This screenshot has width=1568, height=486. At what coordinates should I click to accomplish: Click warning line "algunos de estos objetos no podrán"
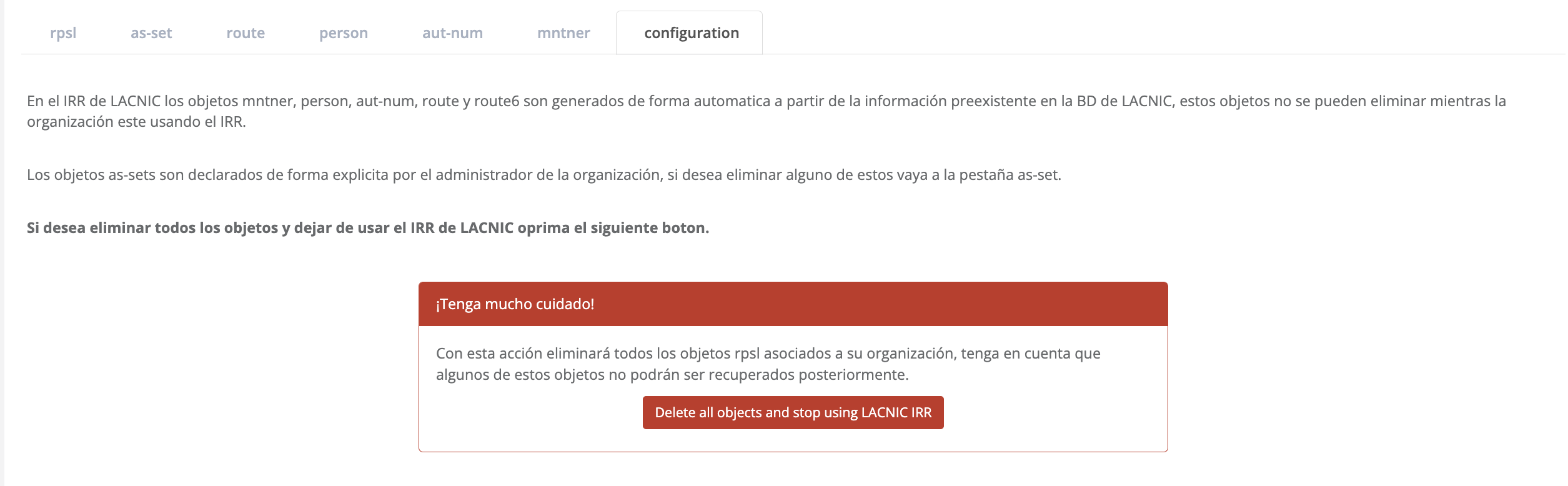point(672,375)
